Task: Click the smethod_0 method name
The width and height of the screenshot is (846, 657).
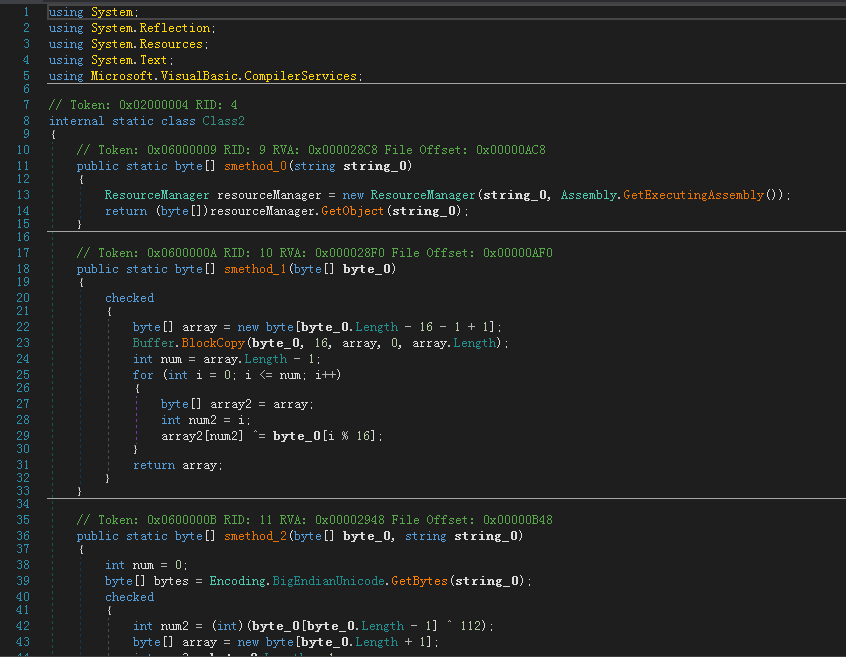Action: point(255,166)
